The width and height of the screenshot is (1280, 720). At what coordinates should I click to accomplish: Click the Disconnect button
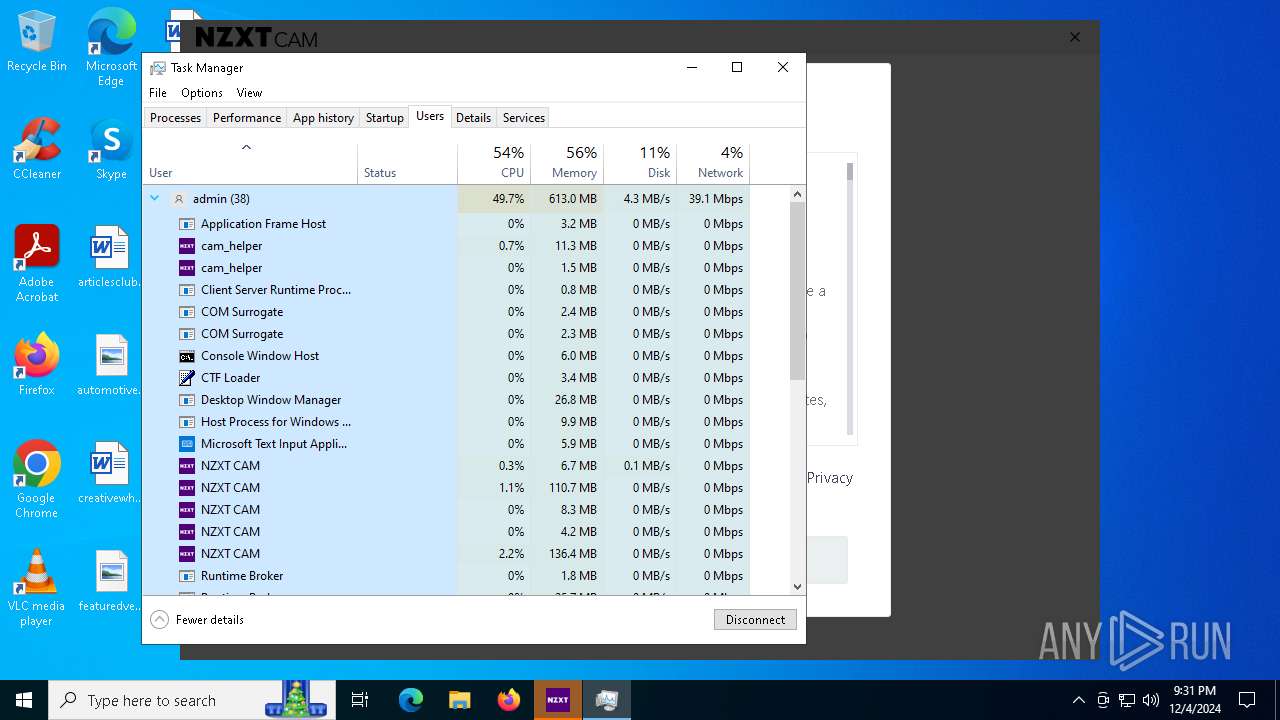coord(755,620)
